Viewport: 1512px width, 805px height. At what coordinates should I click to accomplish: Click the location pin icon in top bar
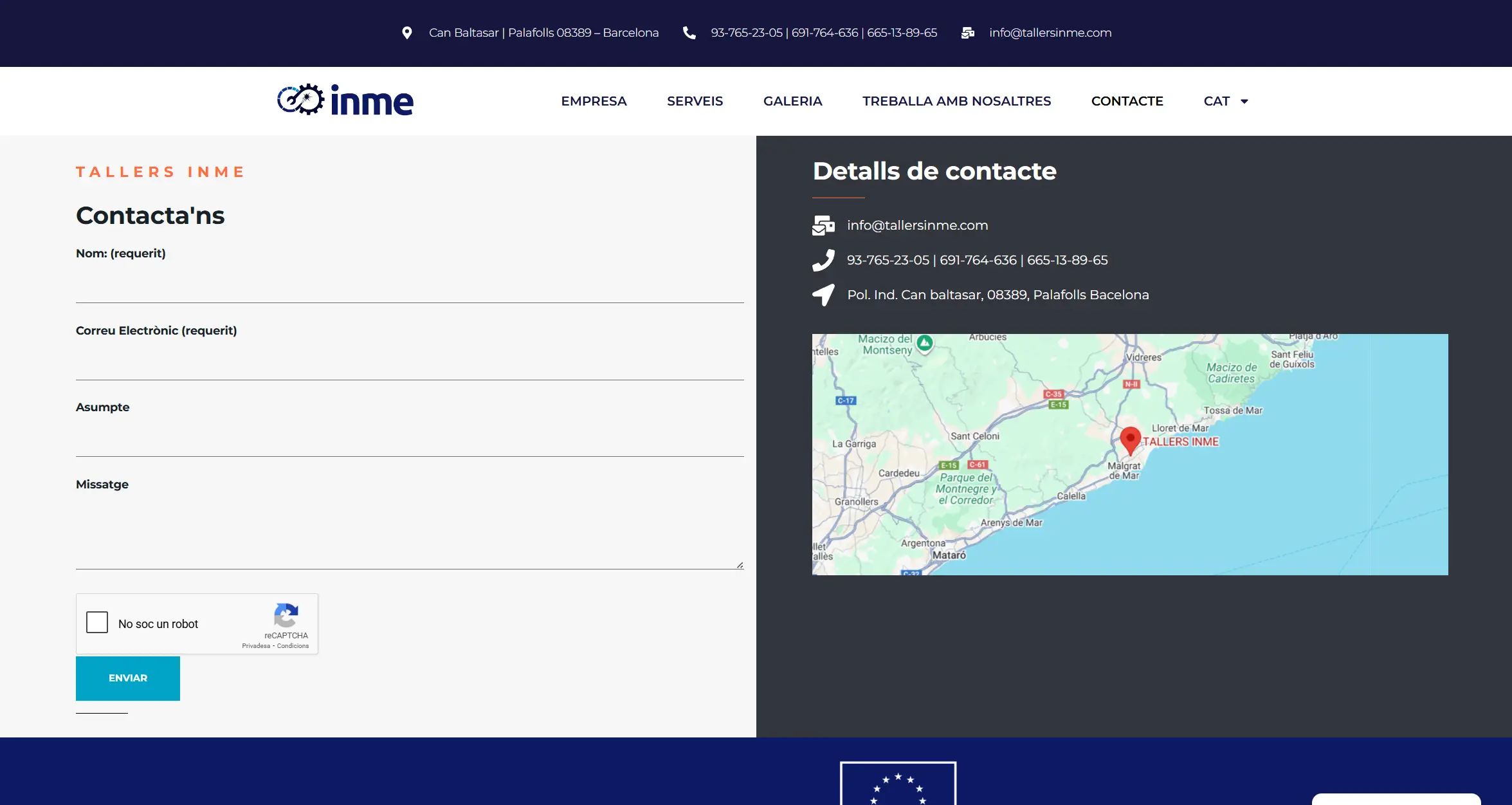point(406,33)
